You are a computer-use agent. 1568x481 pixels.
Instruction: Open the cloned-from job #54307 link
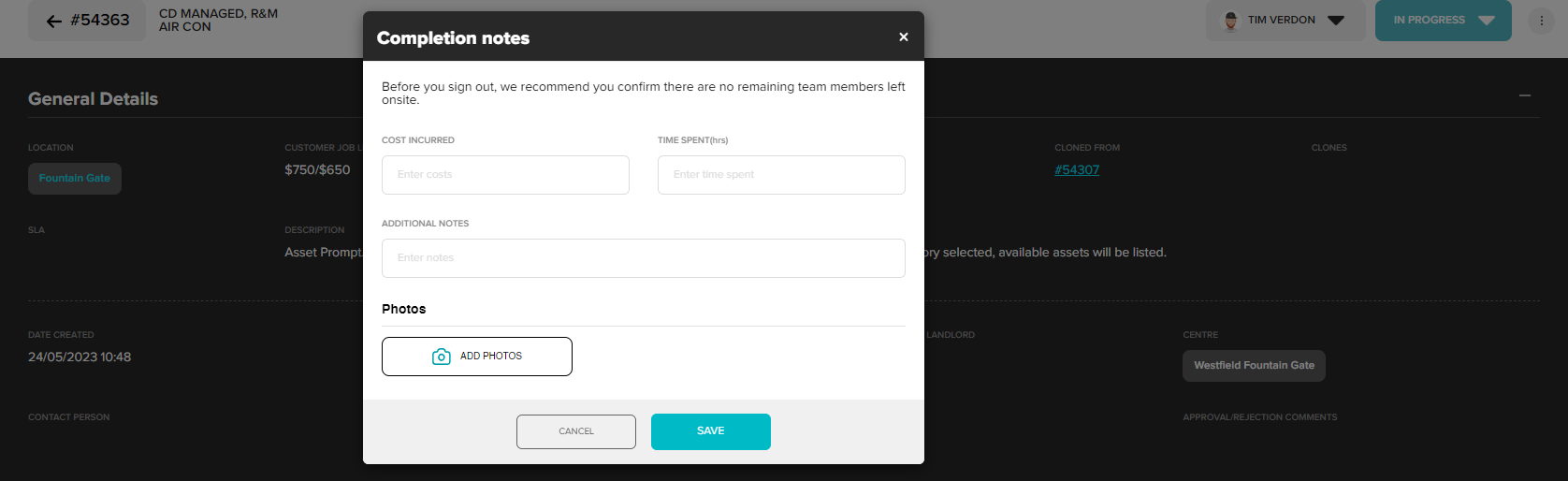tap(1077, 170)
